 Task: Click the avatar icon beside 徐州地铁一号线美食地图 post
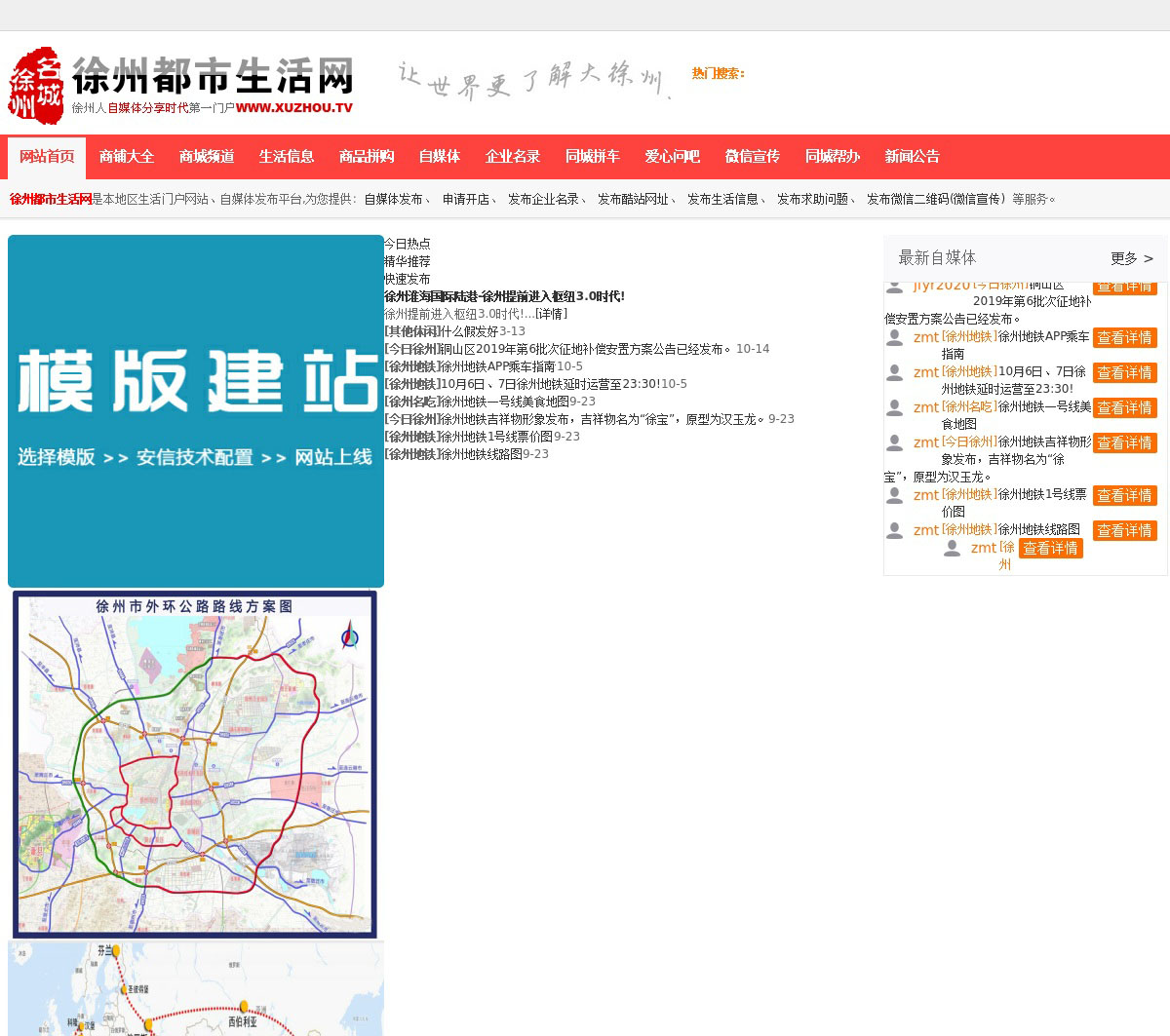point(894,407)
